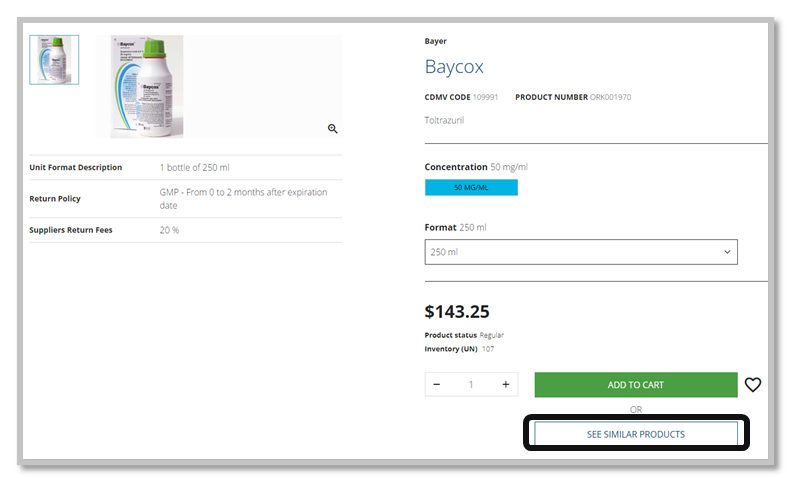Screen dimensions: 800x490
Task: Click the $143.25 price
Action: [457, 312]
